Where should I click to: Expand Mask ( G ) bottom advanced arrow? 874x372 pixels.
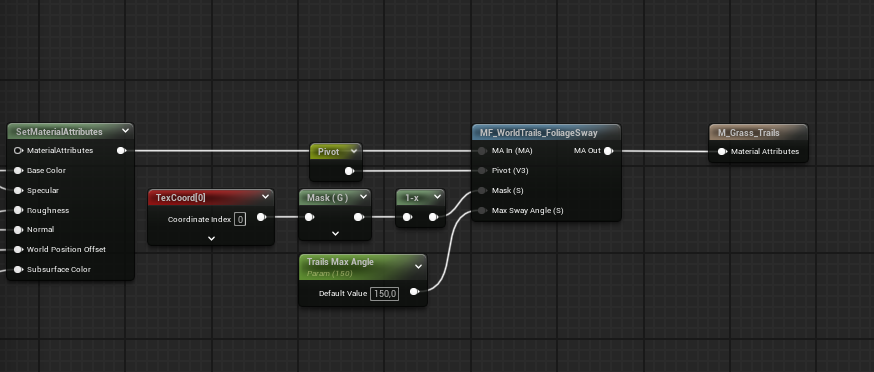click(x=335, y=234)
